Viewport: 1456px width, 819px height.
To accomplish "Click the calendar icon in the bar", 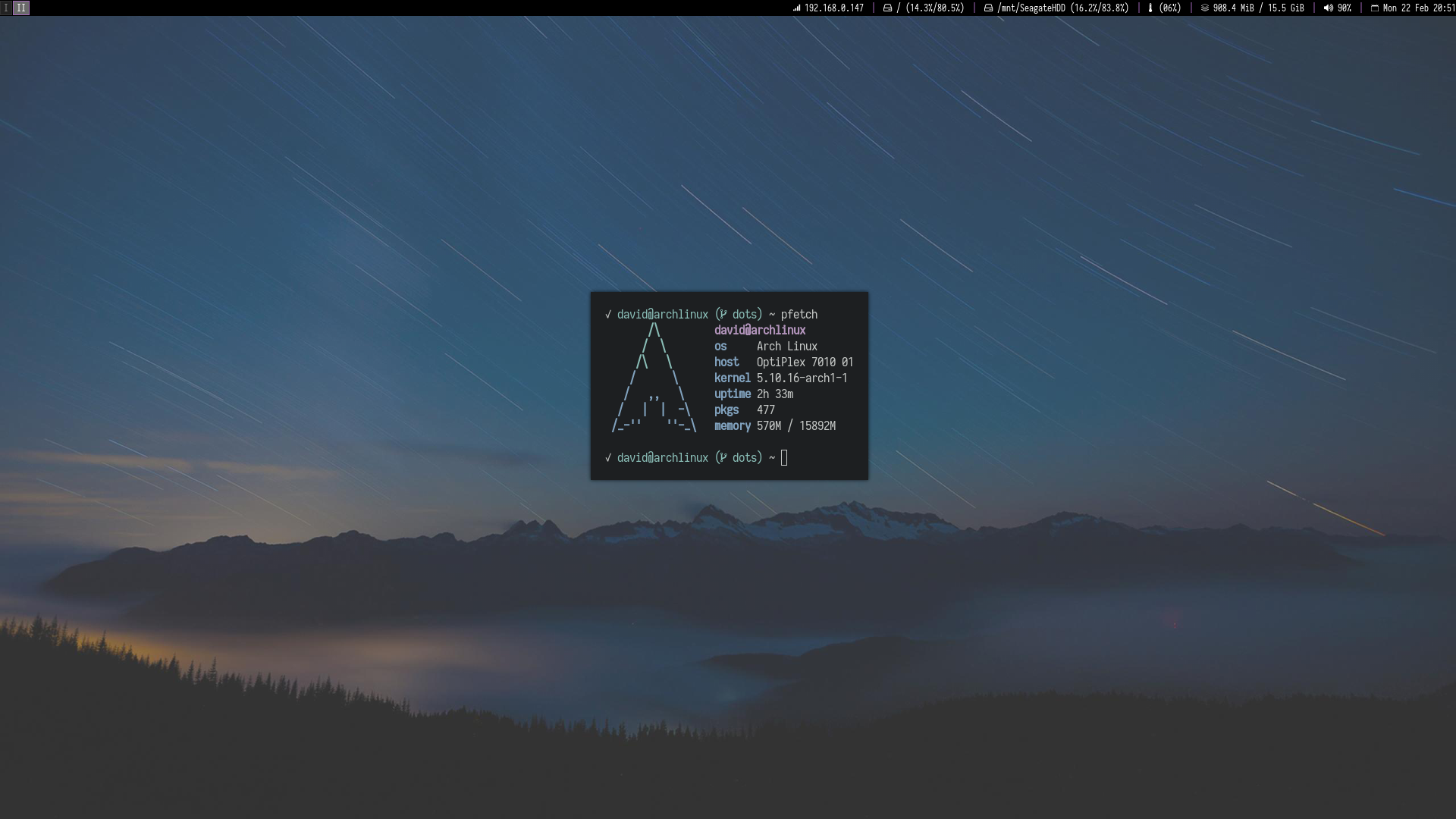I will pos(1375,8).
